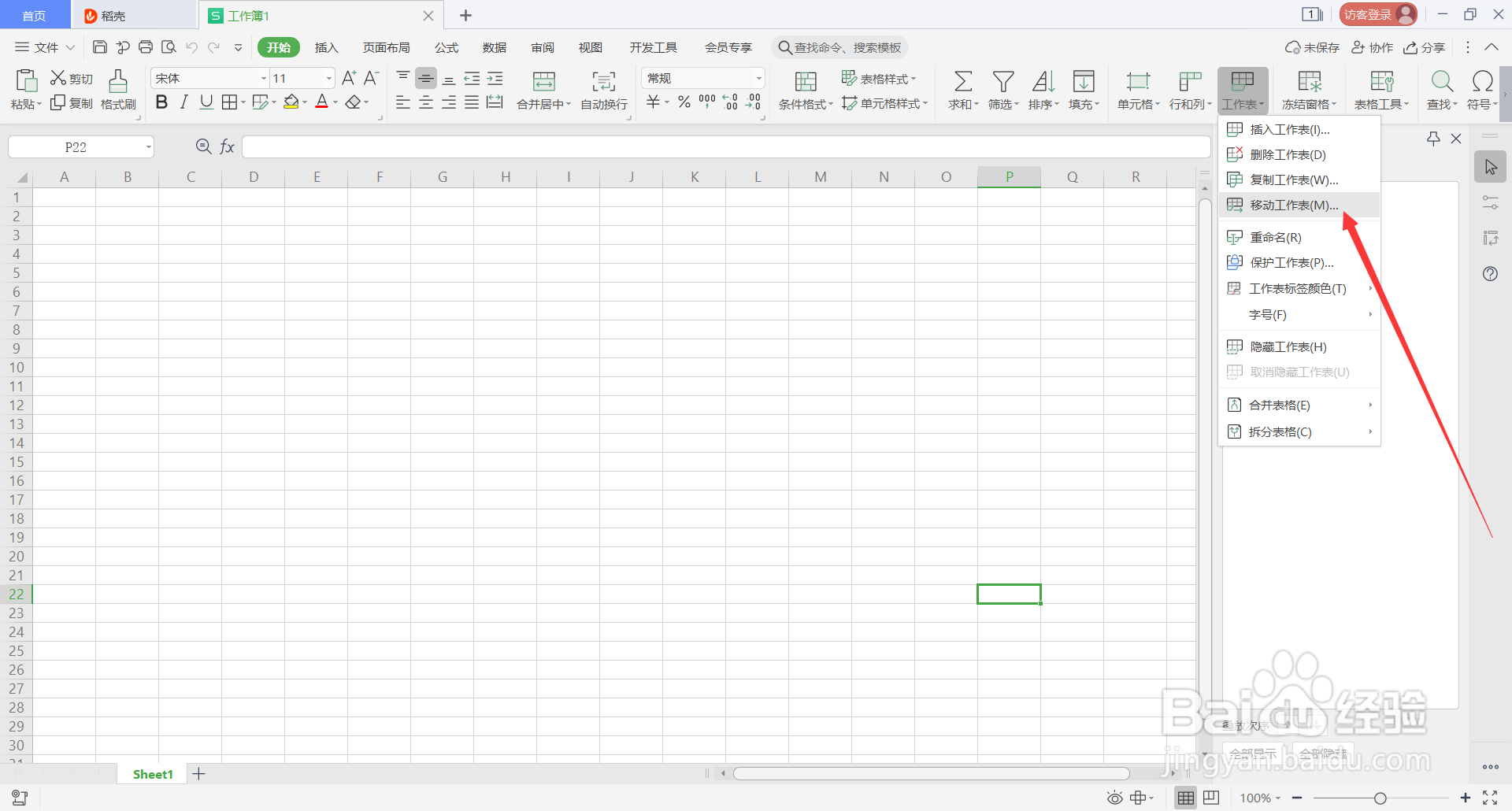This screenshot has width=1512, height=811.
Task: Add a new sheet with plus button
Action: pos(199,774)
